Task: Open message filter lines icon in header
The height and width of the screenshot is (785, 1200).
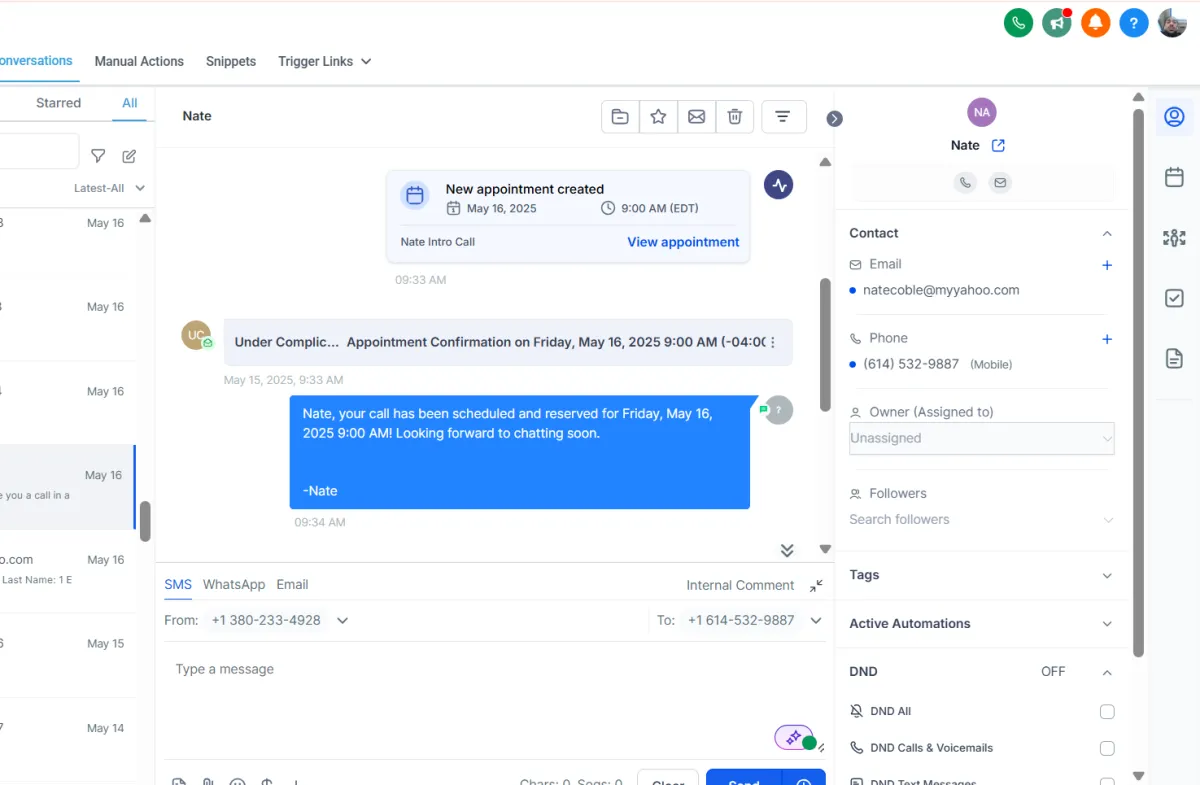Action: pyautogui.click(x=783, y=117)
